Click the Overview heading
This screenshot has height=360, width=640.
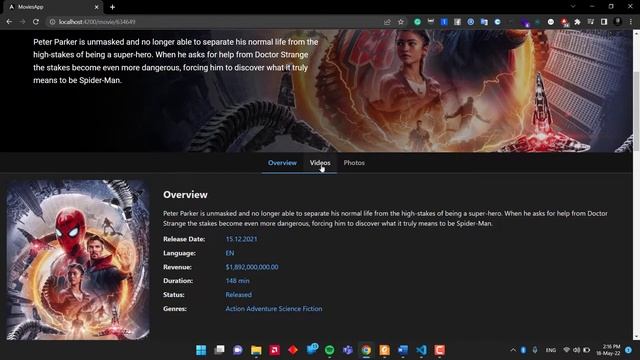coord(185,195)
